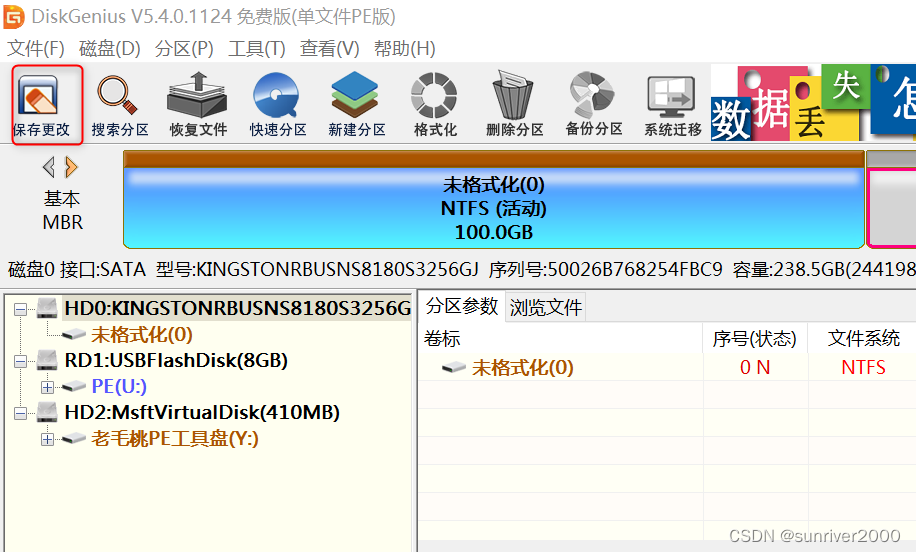Image resolution: width=916 pixels, height=552 pixels.
Task: Click the 系统迁移 system migration icon
Action: 671,96
